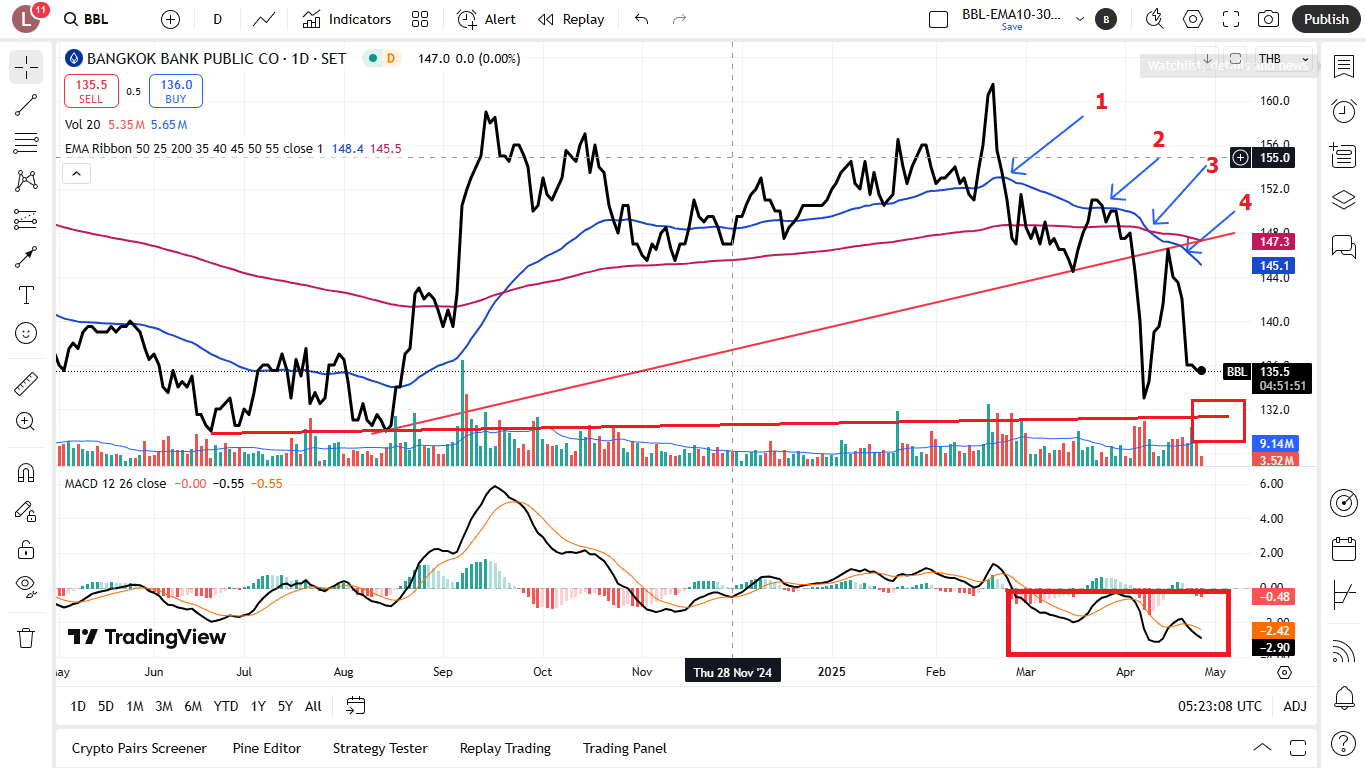
Task: Select the zoom-in tool
Action: 26,421
